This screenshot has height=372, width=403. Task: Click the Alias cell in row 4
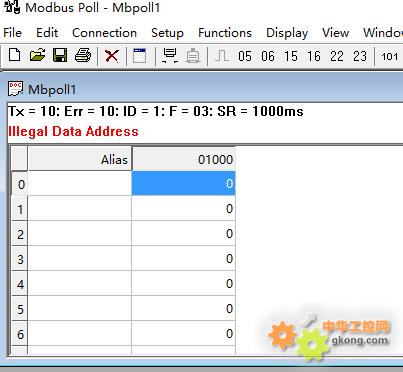(80, 283)
